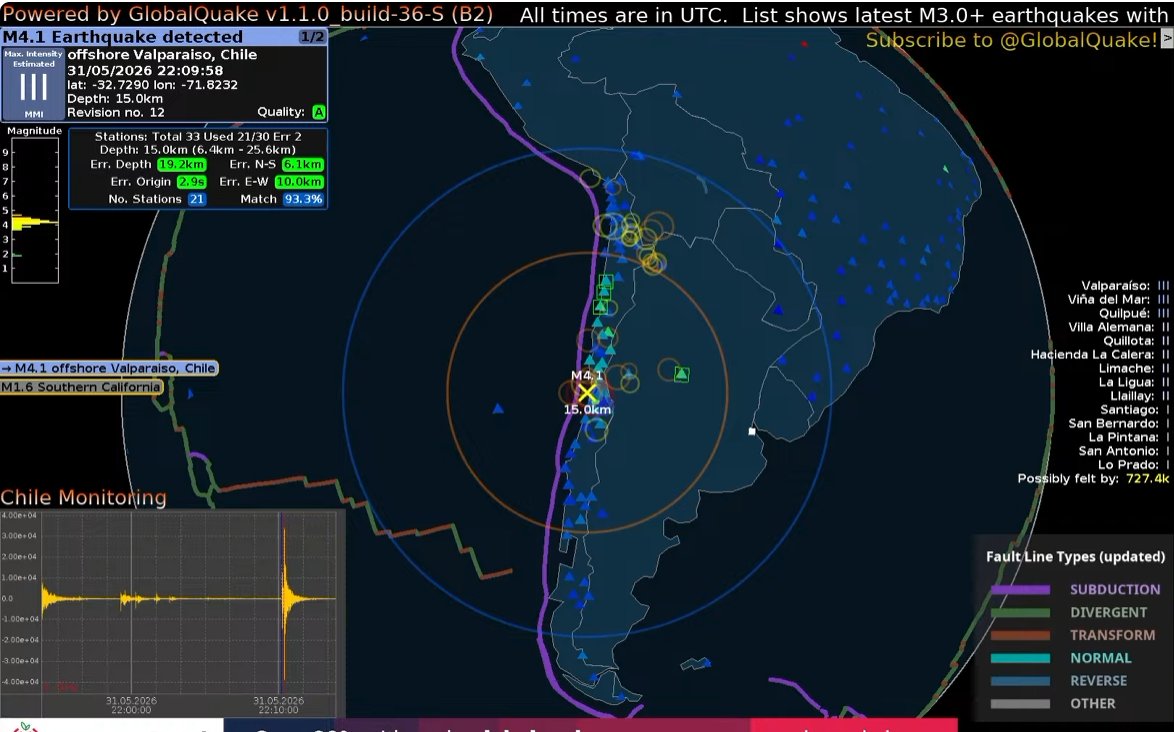Click the Chile Monitoring chart title
This screenshot has width=1174, height=732.
[83, 498]
